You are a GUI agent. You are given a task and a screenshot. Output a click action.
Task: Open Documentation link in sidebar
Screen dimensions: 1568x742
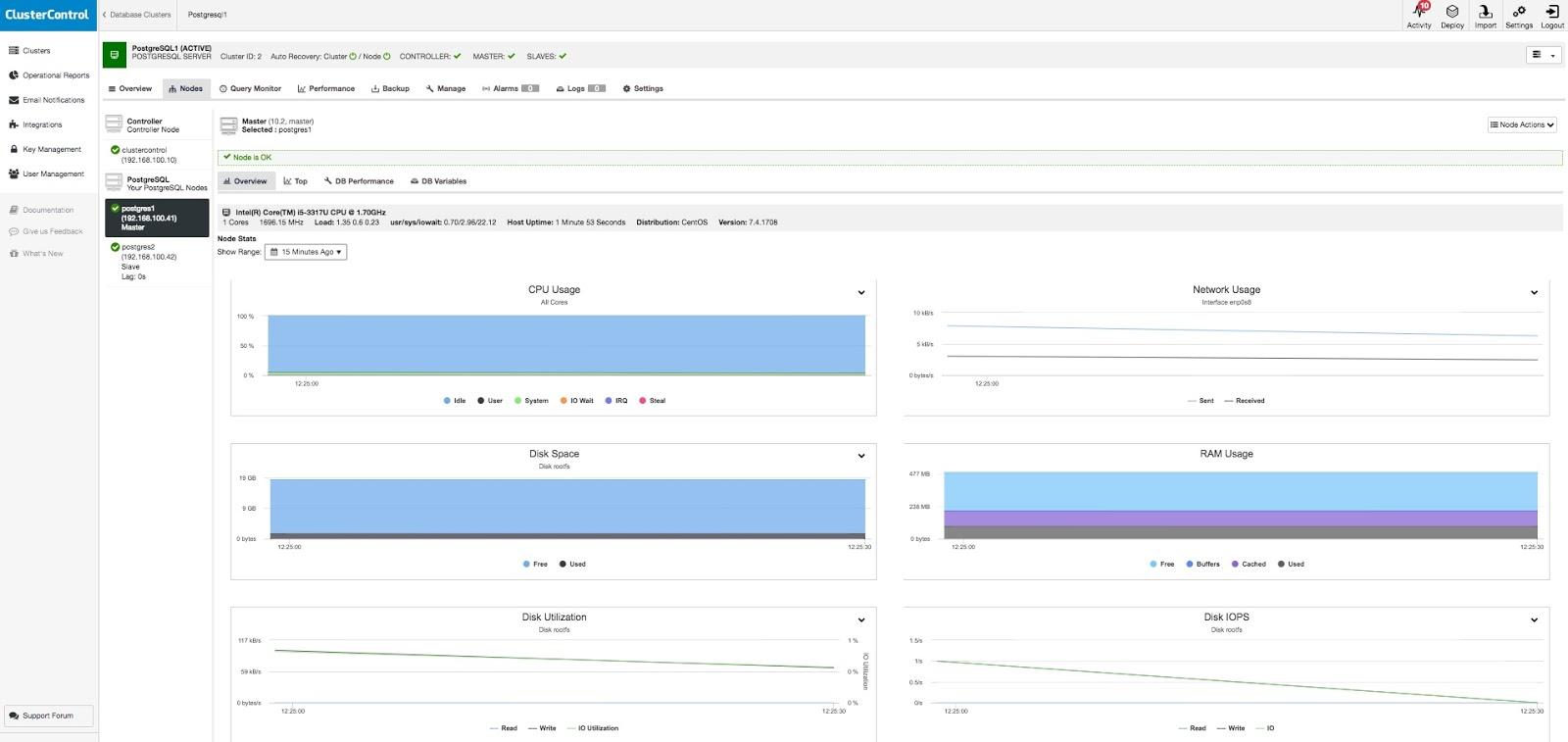coord(41,210)
